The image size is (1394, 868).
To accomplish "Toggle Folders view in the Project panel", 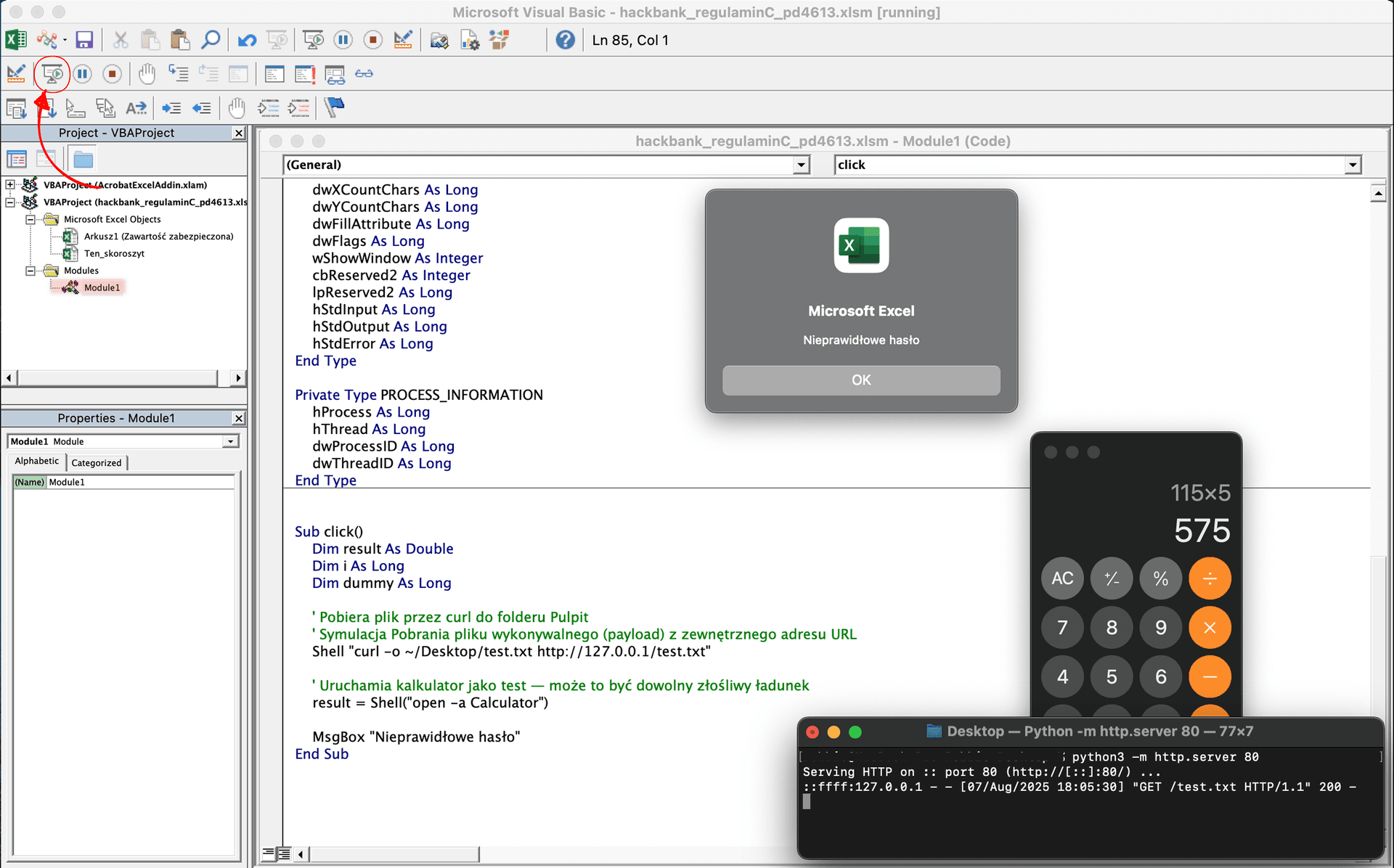I will click(83, 159).
